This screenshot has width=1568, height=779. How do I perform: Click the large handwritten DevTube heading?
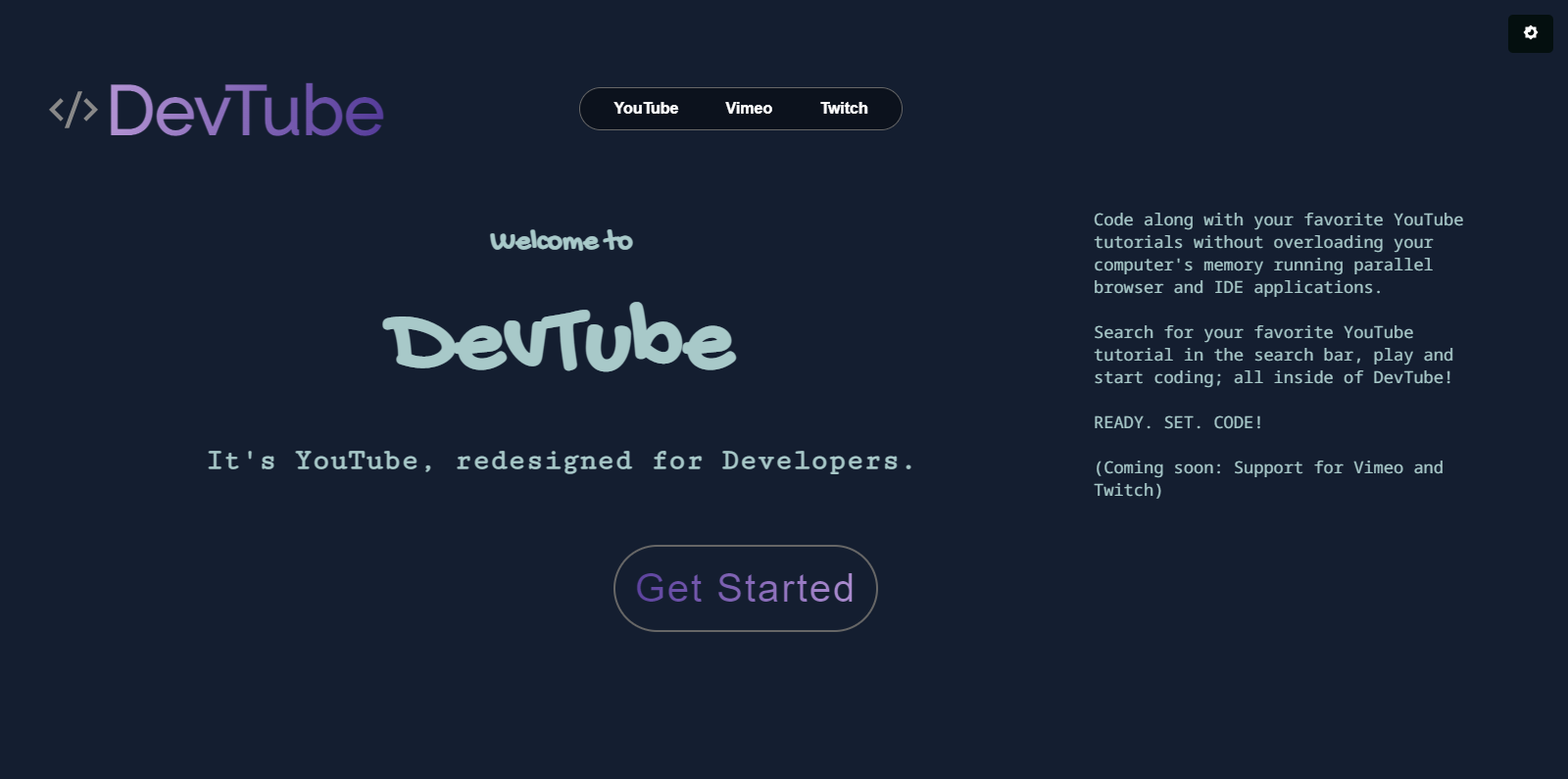click(559, 339)
